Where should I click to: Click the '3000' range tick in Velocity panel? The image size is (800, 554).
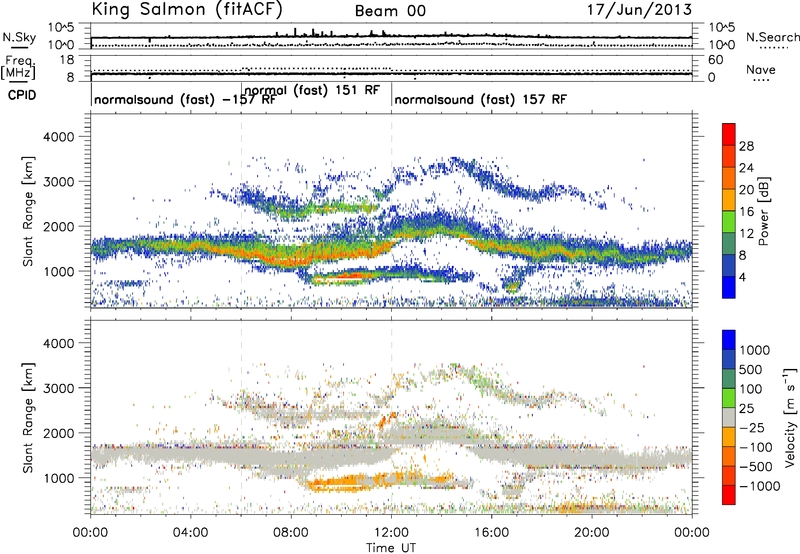pos(59,388)
